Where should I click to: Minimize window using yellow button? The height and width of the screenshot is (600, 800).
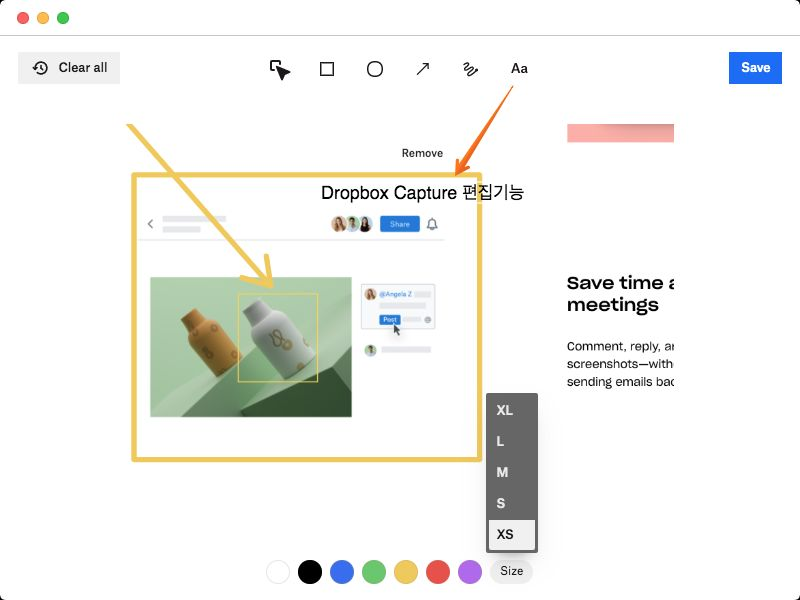point(43,18)
